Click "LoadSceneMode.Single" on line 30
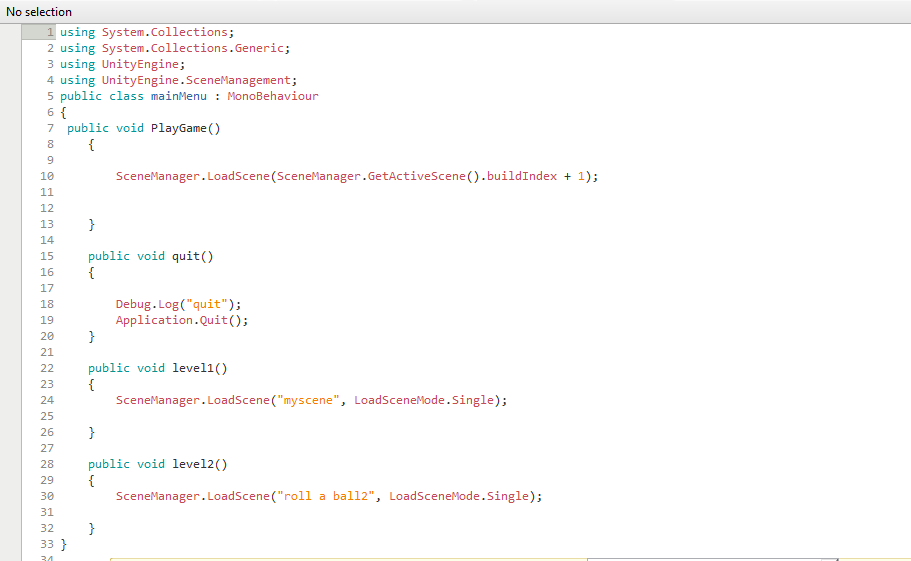This screenshot has width=911, height=561. tap(459, 496)
